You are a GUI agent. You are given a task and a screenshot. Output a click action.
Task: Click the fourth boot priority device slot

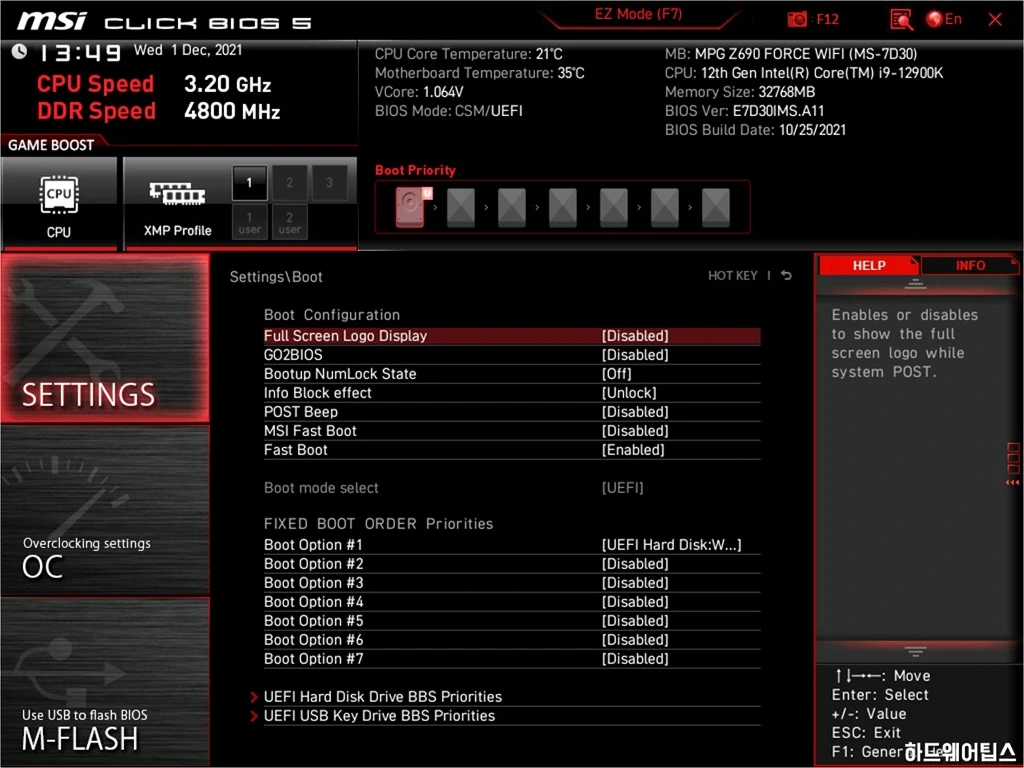[x=562, y=207]
